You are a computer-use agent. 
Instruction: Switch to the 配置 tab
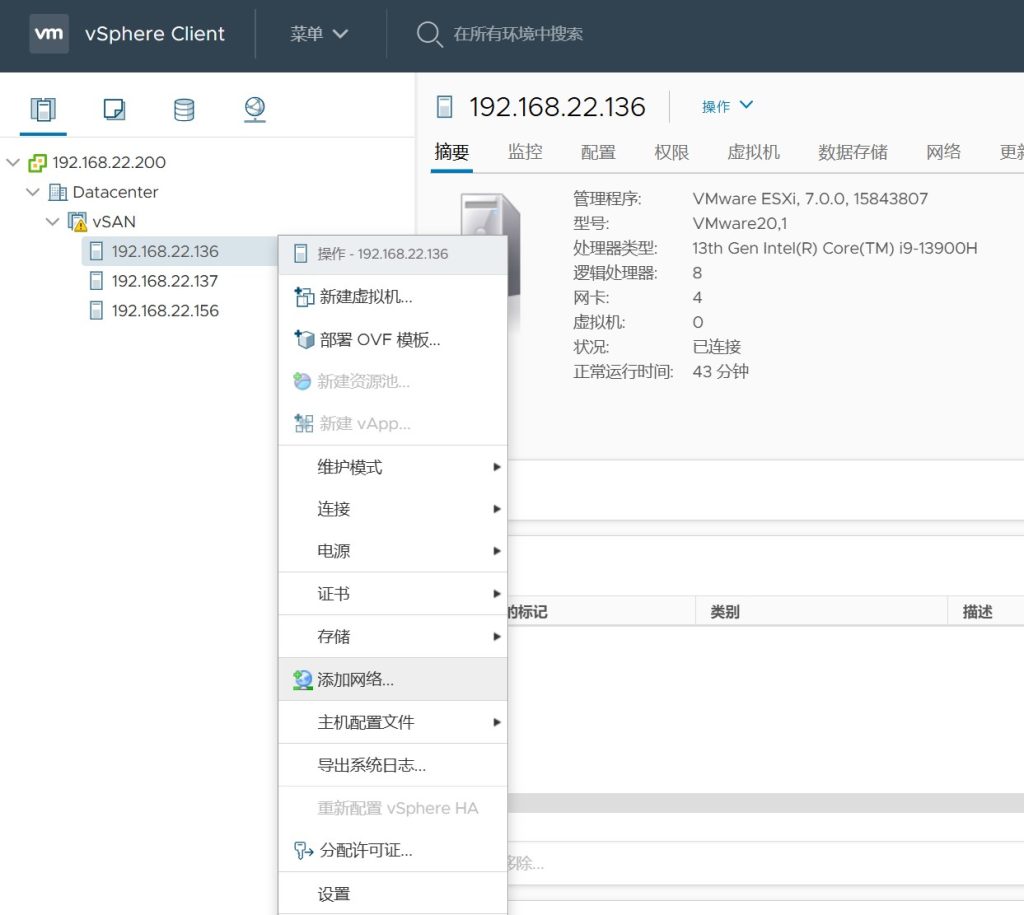tap(598, 152)
